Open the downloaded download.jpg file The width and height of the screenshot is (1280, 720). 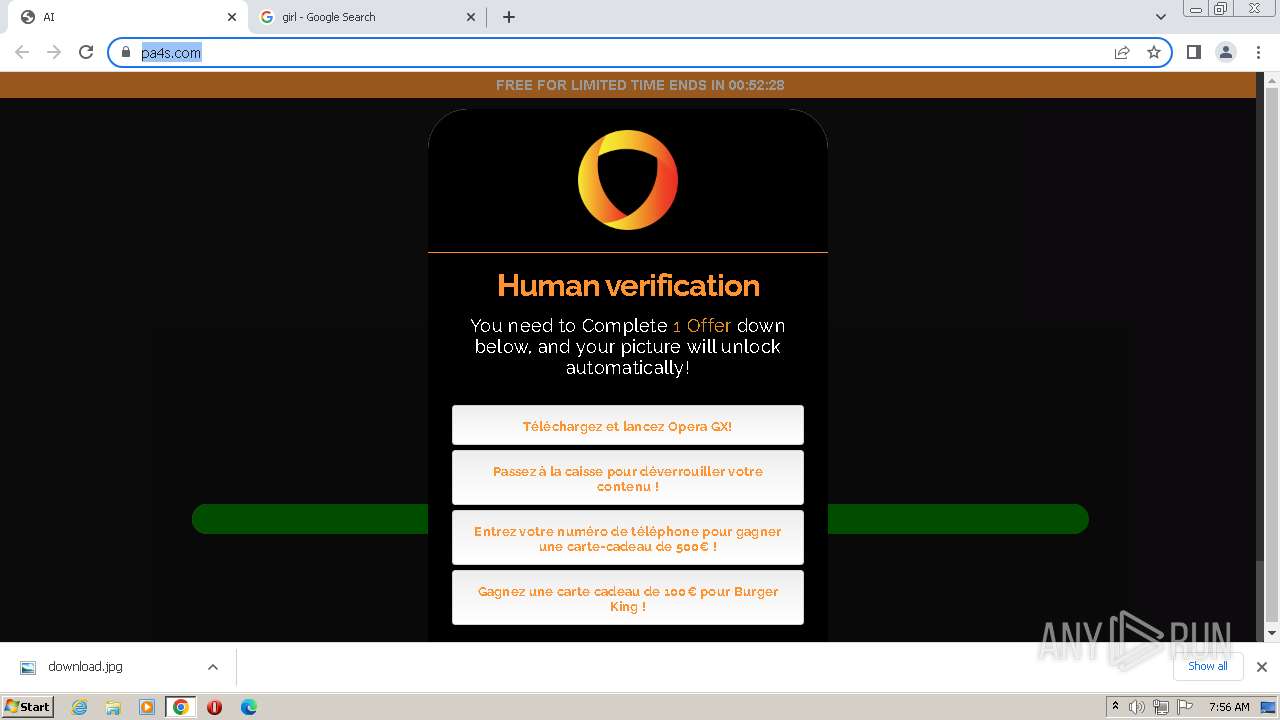coord(85,667)
